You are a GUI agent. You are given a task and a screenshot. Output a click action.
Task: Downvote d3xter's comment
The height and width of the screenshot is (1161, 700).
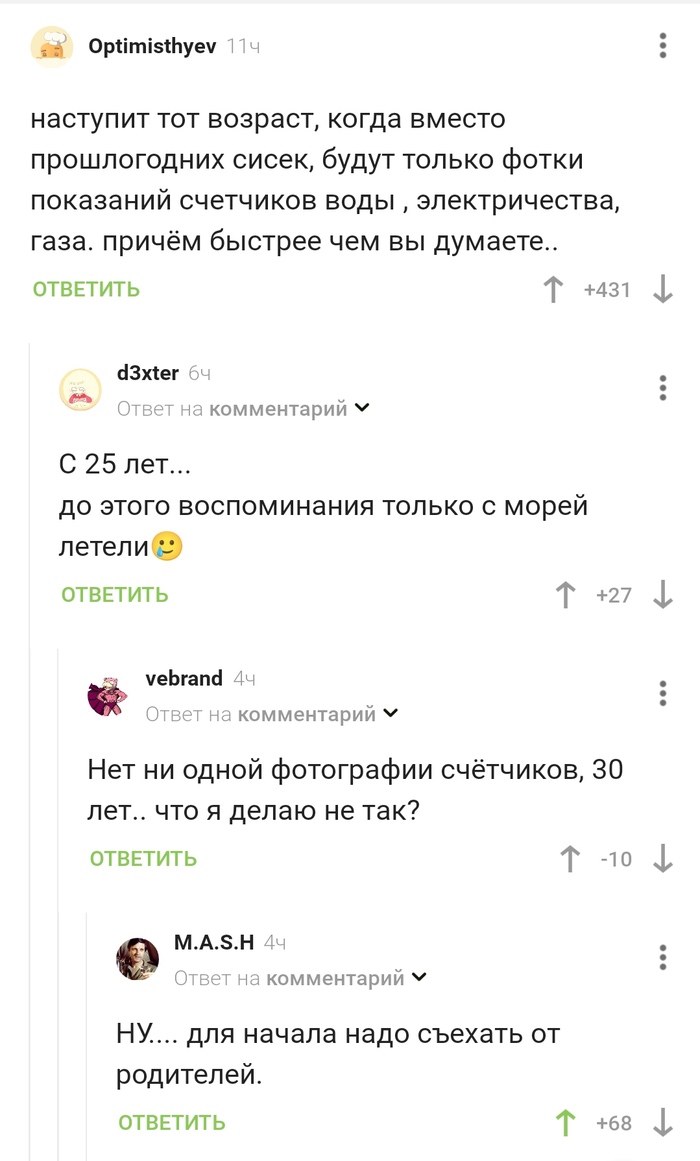[661, 594]
